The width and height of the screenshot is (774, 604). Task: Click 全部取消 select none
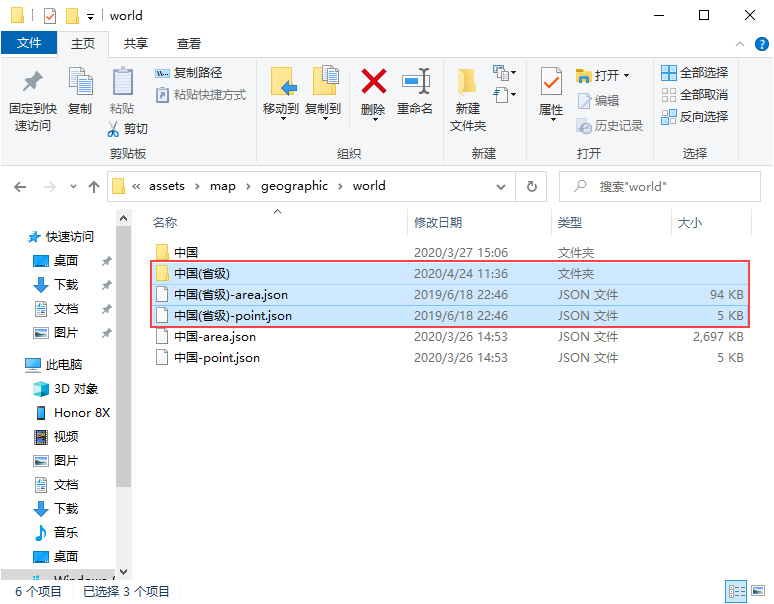[x=695, y=95]
